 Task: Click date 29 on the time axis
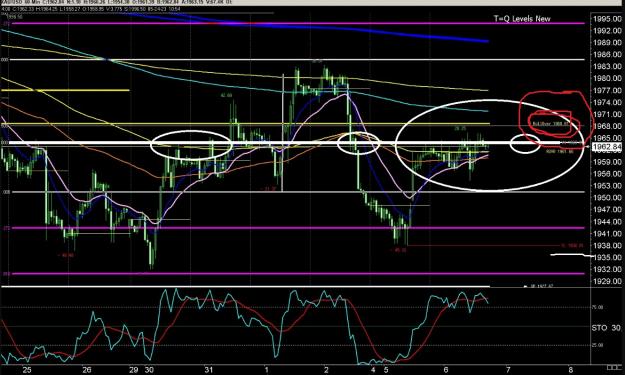coord(134,370)
